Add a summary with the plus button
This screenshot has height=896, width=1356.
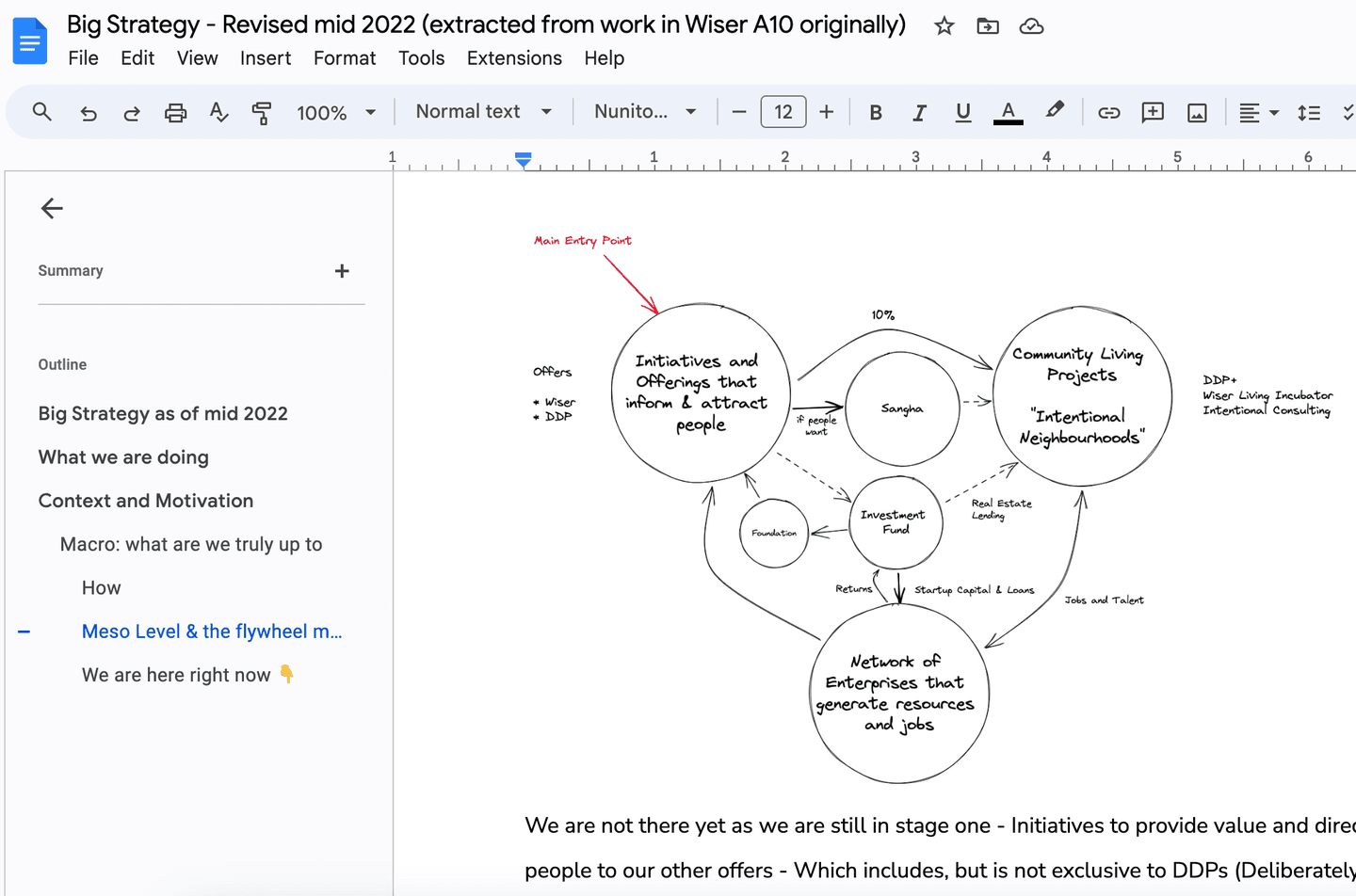pos(341,270)
